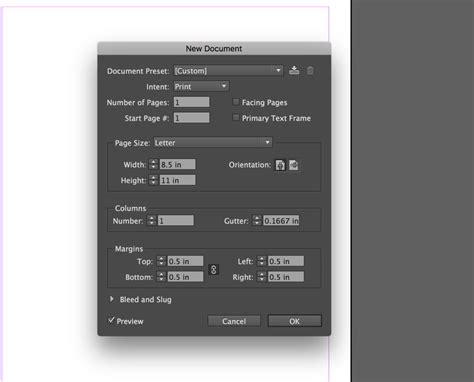
Task: Click the Gutter stepper arrows
Action: tap(257, 220)
